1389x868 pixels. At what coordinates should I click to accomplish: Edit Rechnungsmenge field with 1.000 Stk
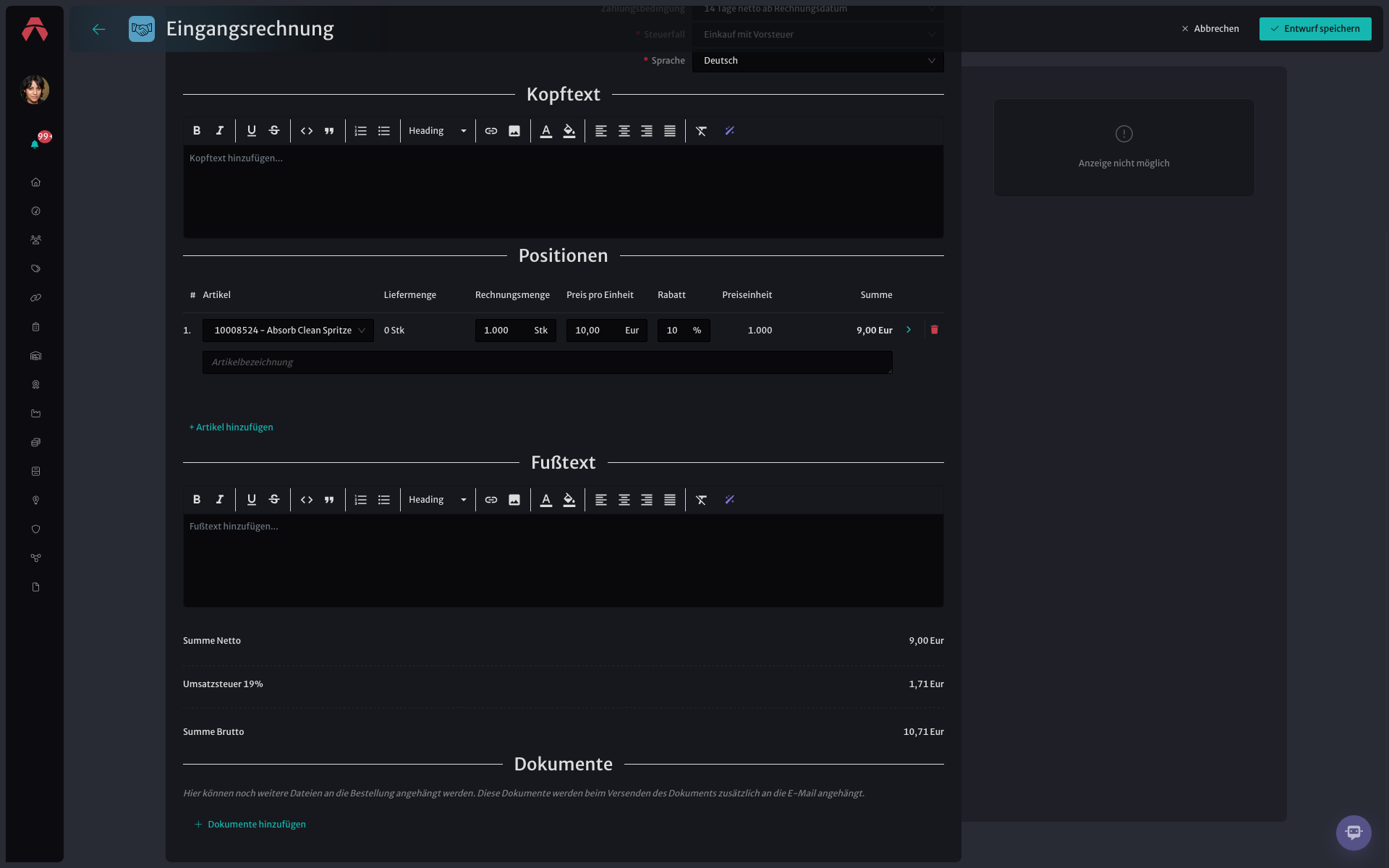[x=516, y=331]
